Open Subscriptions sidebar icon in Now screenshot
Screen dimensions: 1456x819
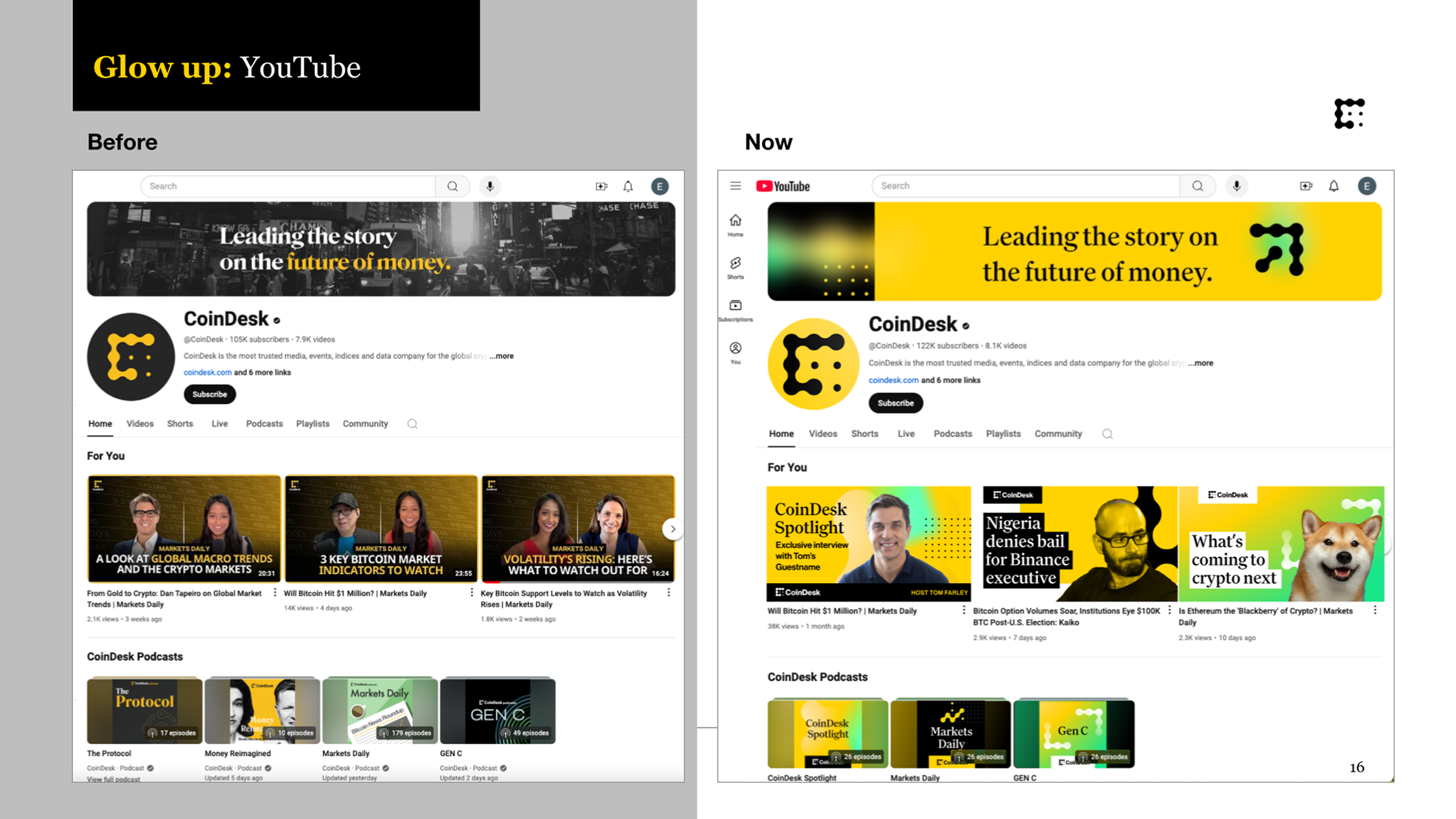tap(736, 310)
